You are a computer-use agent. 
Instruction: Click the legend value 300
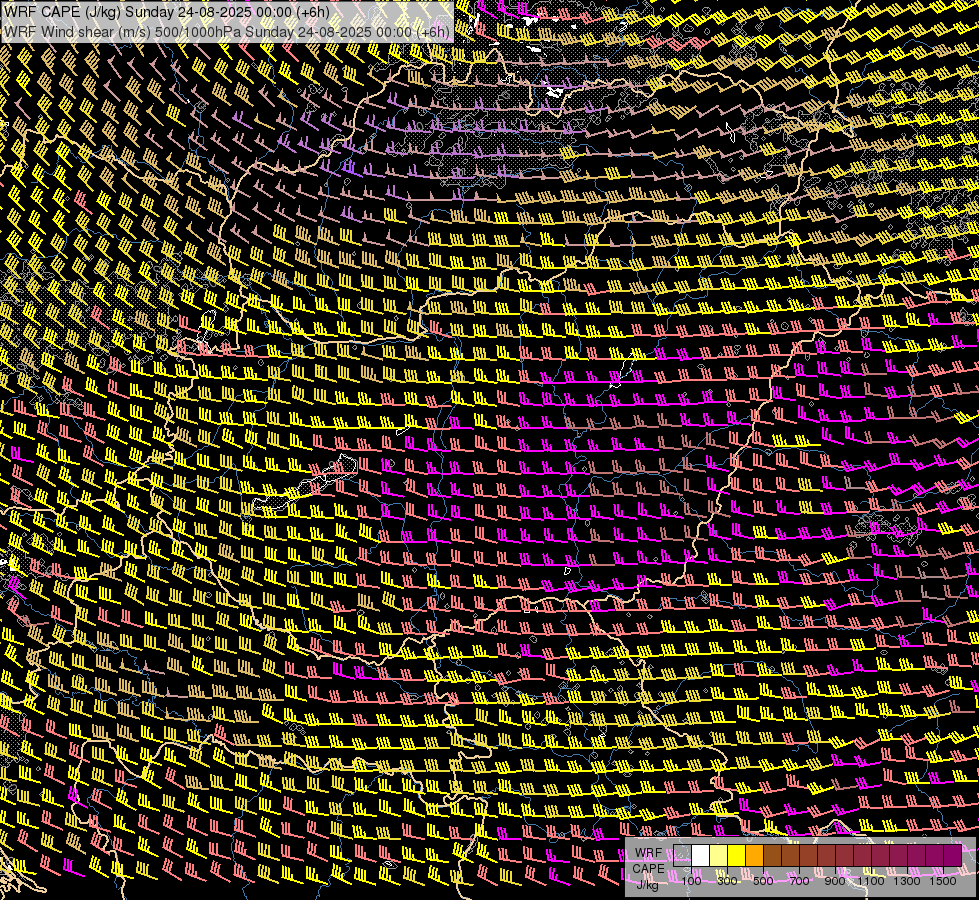tap(727, 881)
